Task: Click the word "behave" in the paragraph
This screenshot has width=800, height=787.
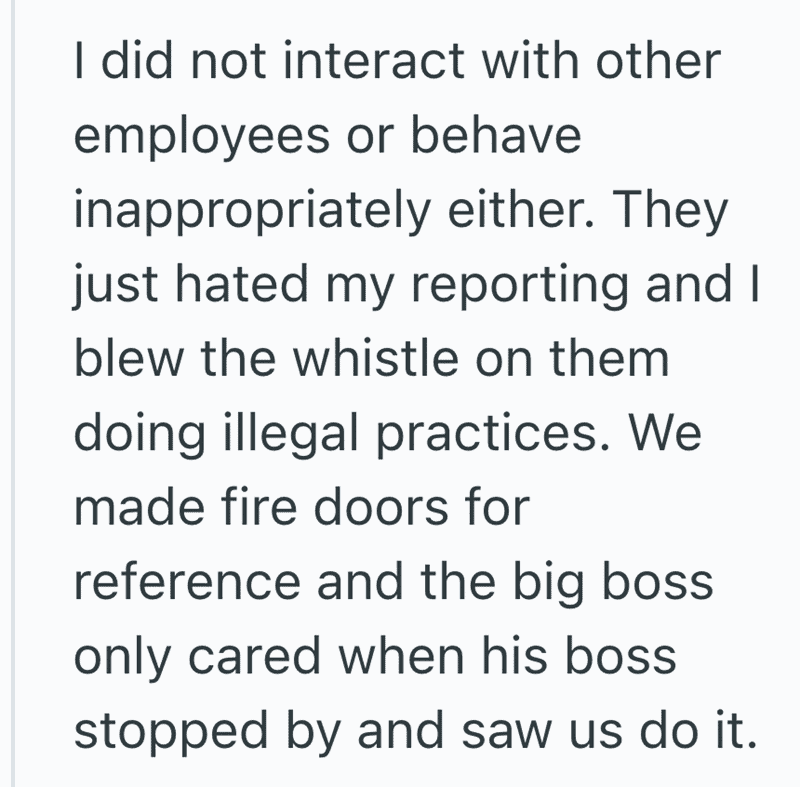Action: [x=496, y=135]
